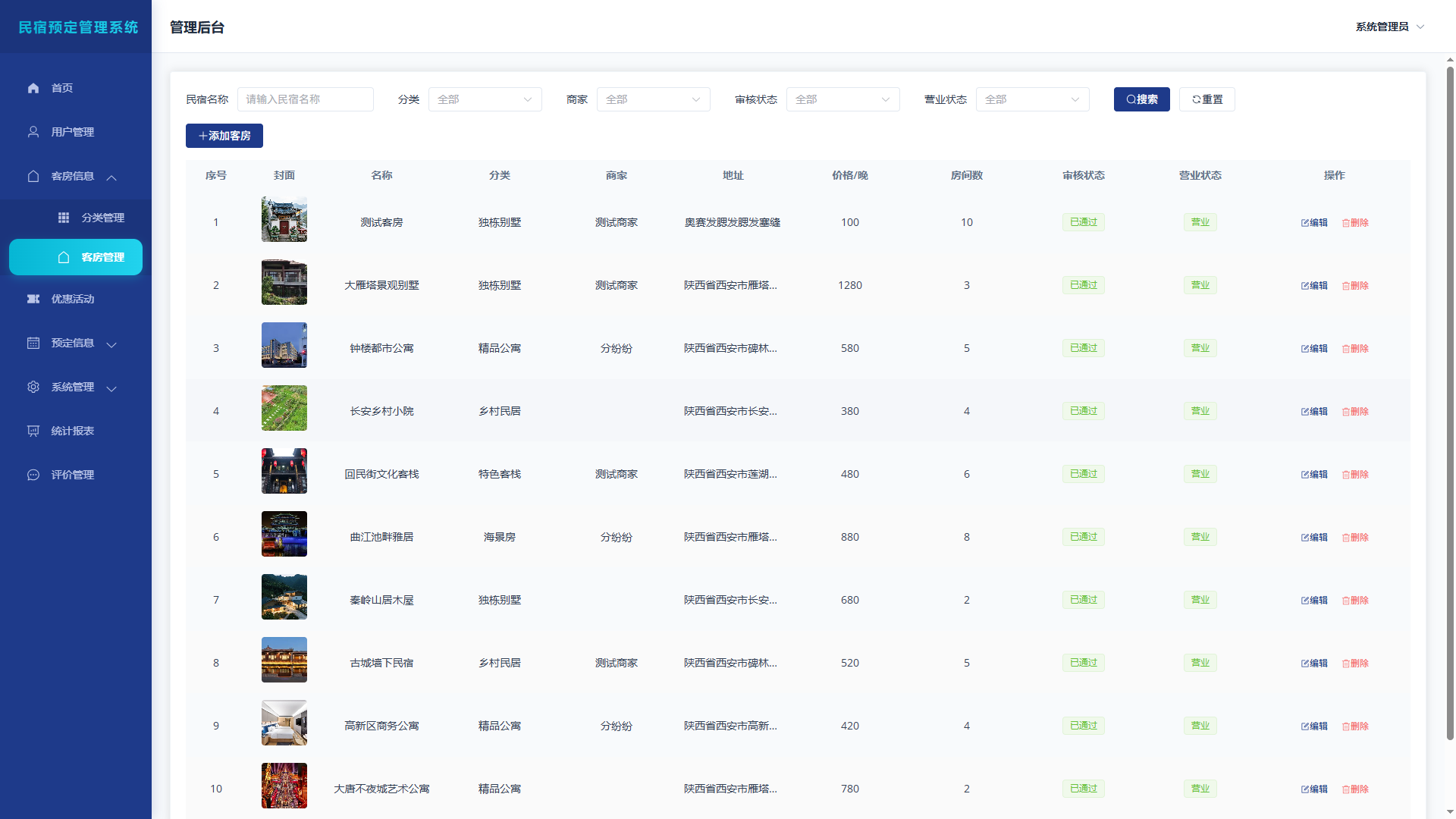The height and width of the screenshot is (819, 1456).
Task: Click the 统计报表 chart icon
Action: (x=33, y=431)
